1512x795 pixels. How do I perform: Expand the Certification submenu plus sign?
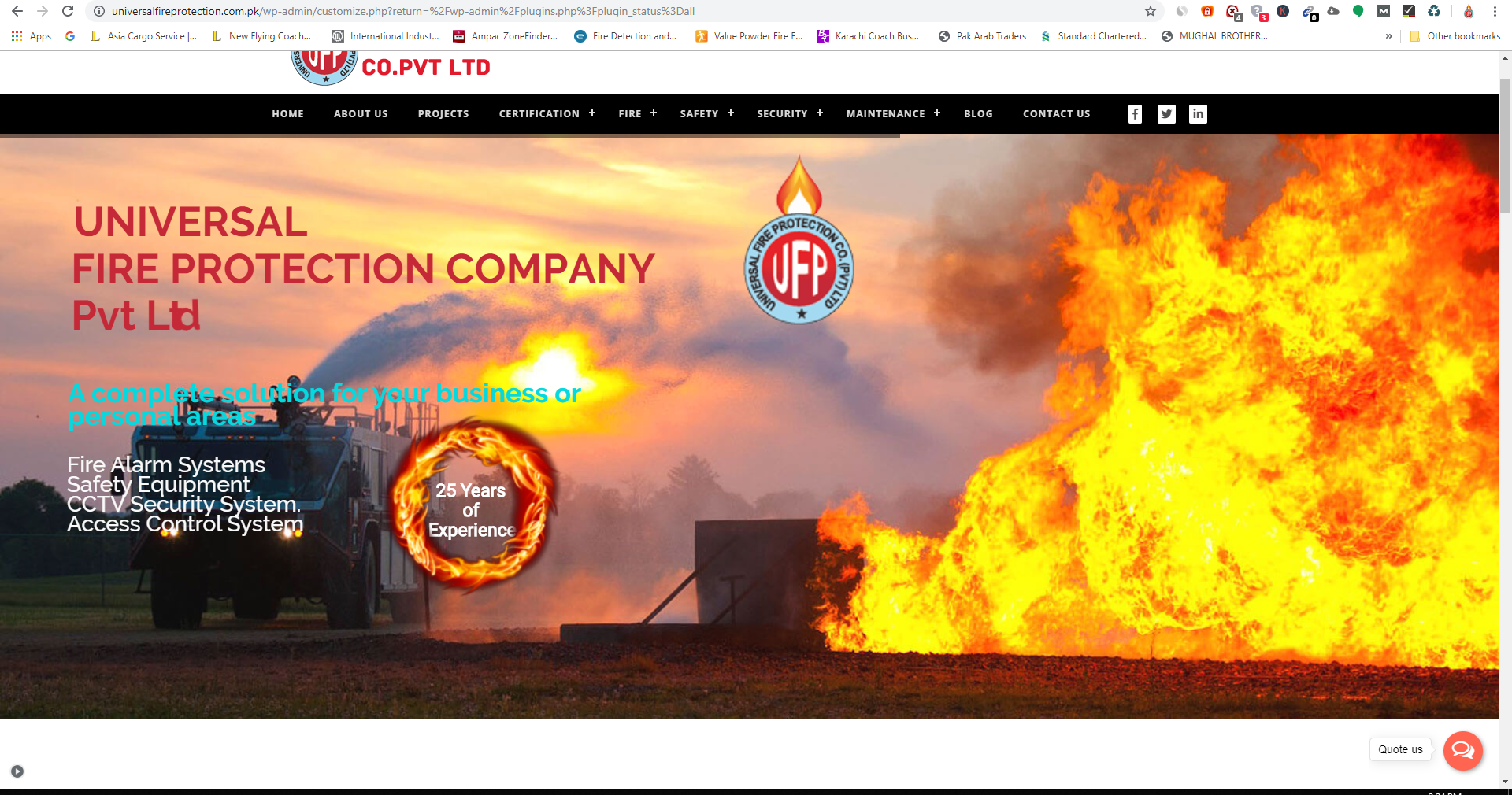(x=592, y=113)
